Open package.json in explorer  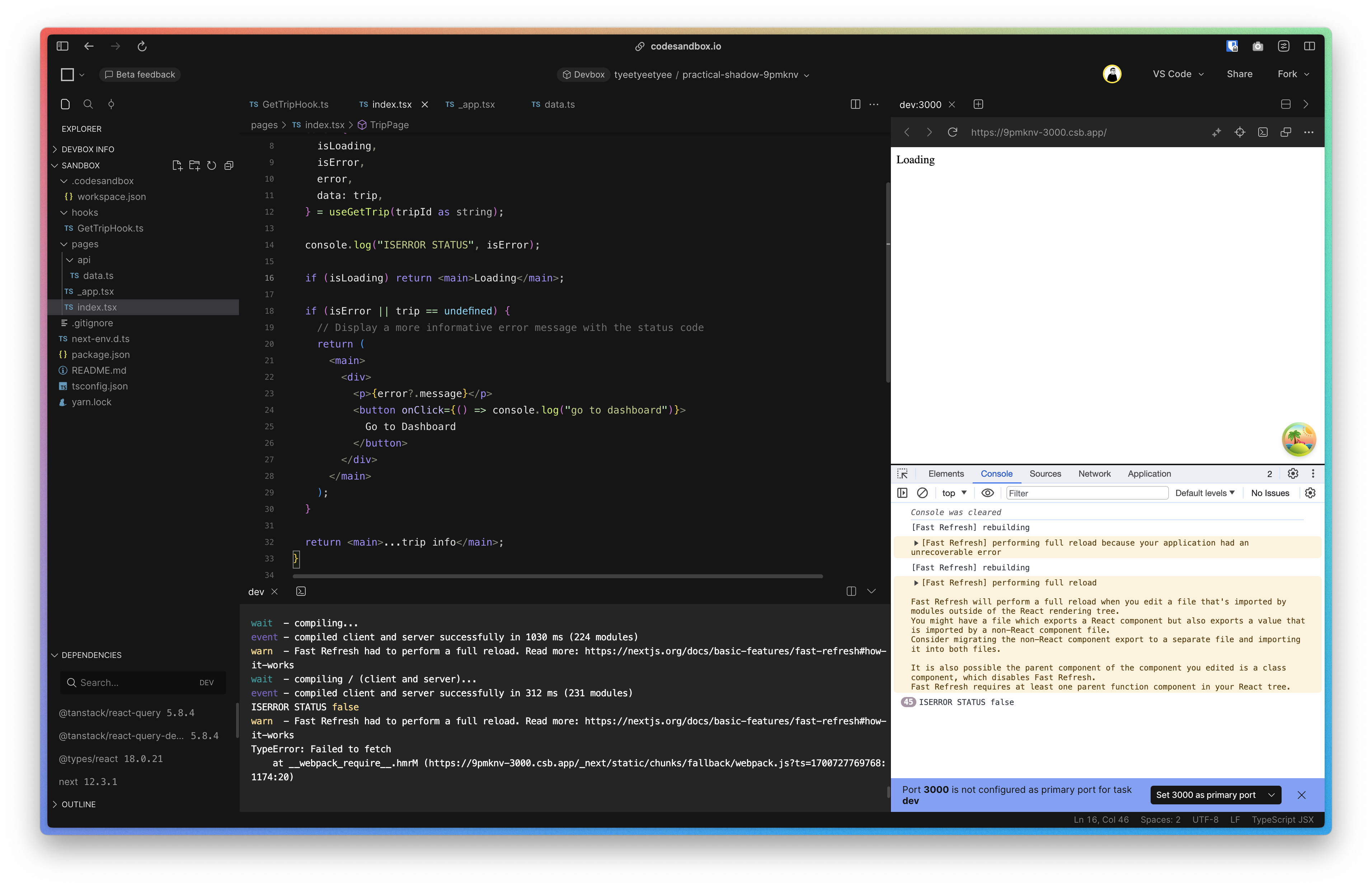click(x=100, y=355)
